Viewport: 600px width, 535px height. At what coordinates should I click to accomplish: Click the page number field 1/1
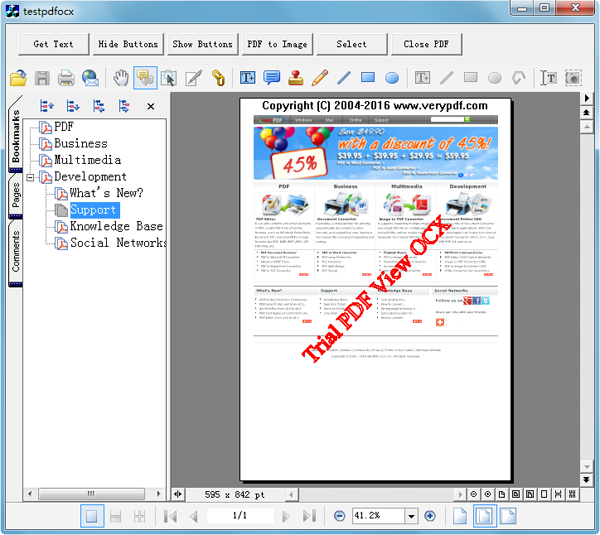pyautogui.click(x=240, y=515)
